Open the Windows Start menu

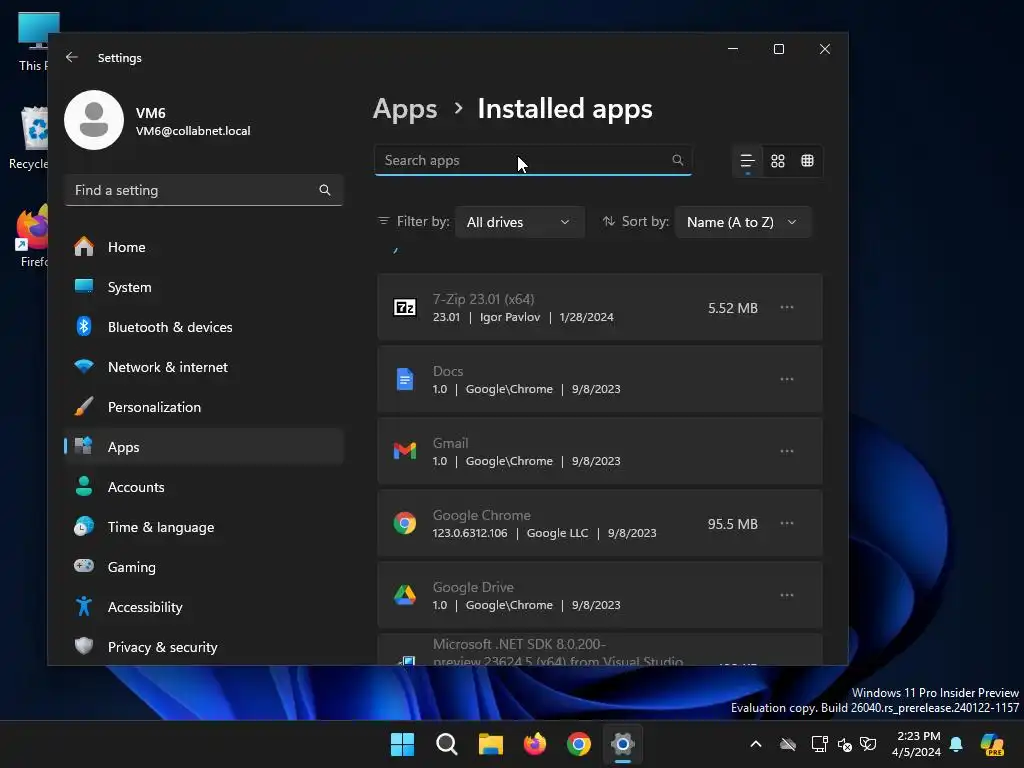(402, 744)
